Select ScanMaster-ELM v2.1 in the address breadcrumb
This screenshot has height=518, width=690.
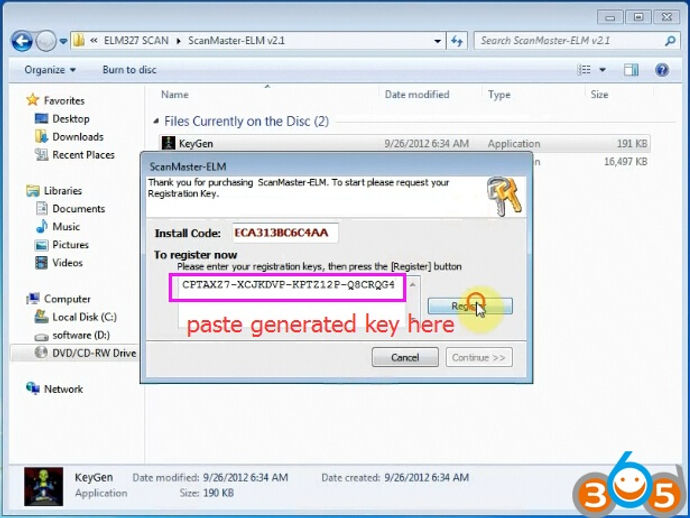pyautogui.click(x=236, y=40)
